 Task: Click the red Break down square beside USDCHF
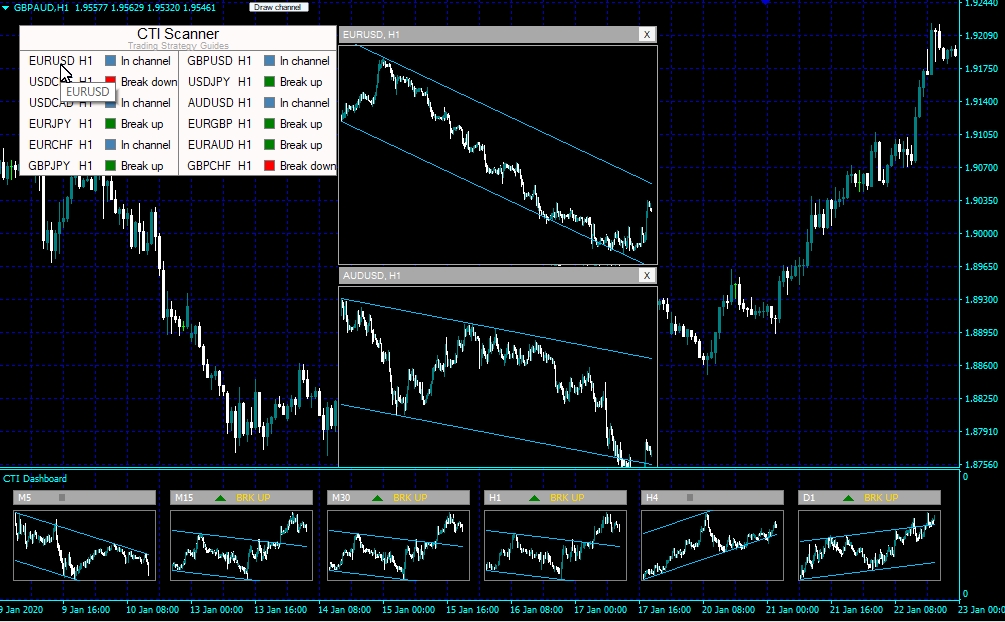click(x=110, y=81)
